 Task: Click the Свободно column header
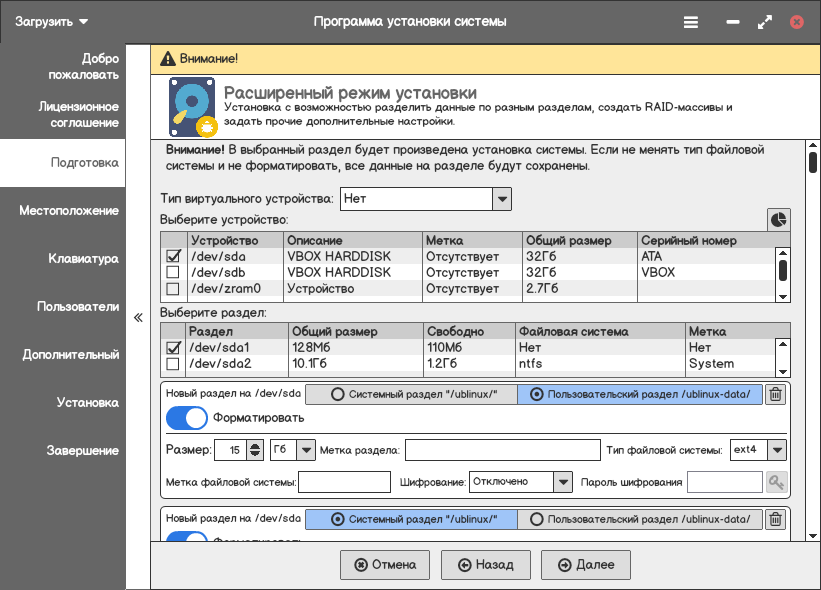click(469, 331)
